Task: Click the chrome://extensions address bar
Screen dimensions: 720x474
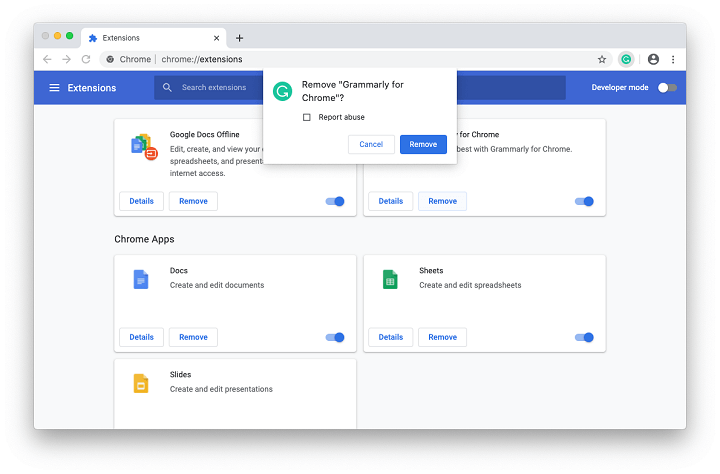Action: [356, 59]
